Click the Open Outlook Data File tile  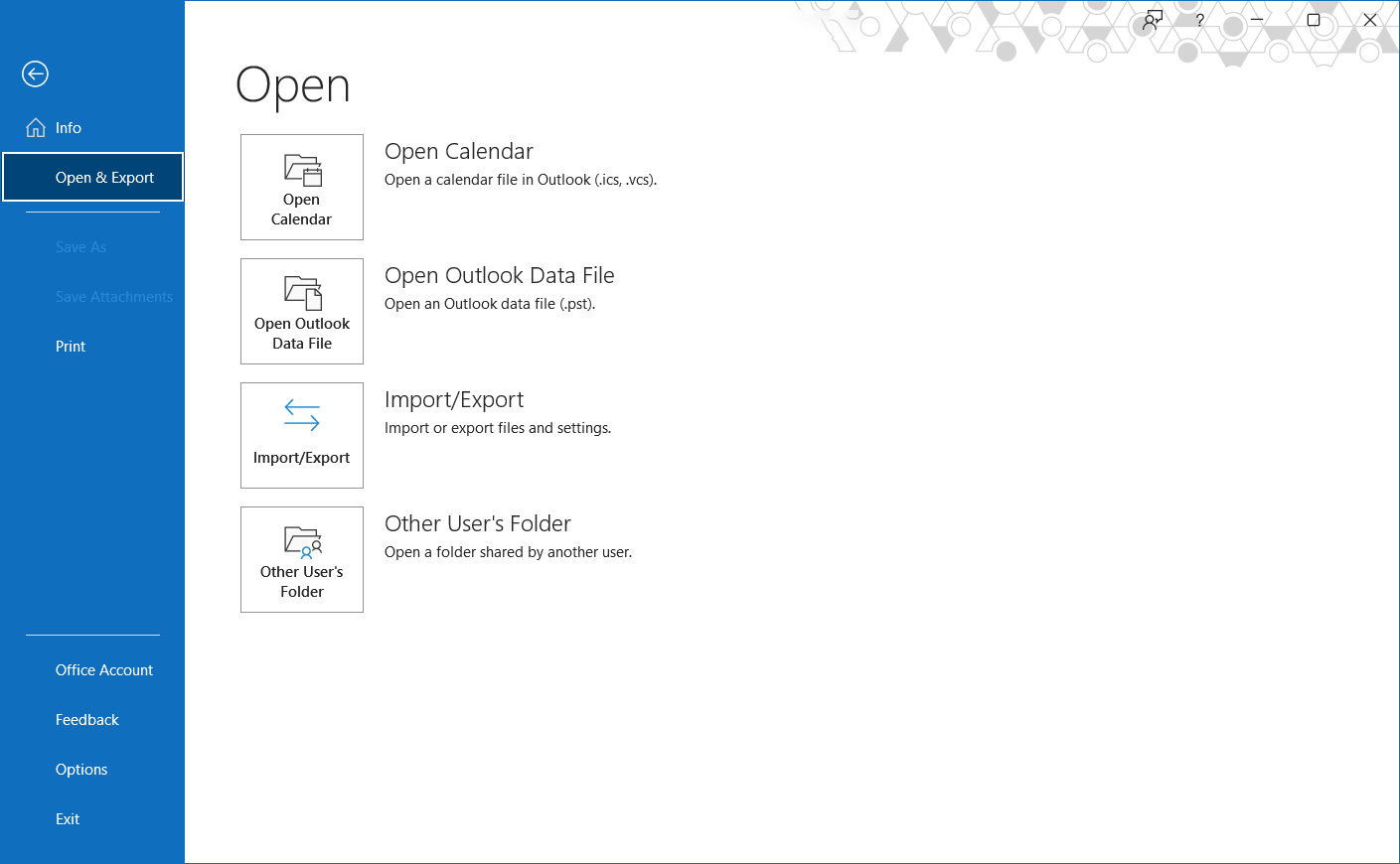(x=302, y=311)
